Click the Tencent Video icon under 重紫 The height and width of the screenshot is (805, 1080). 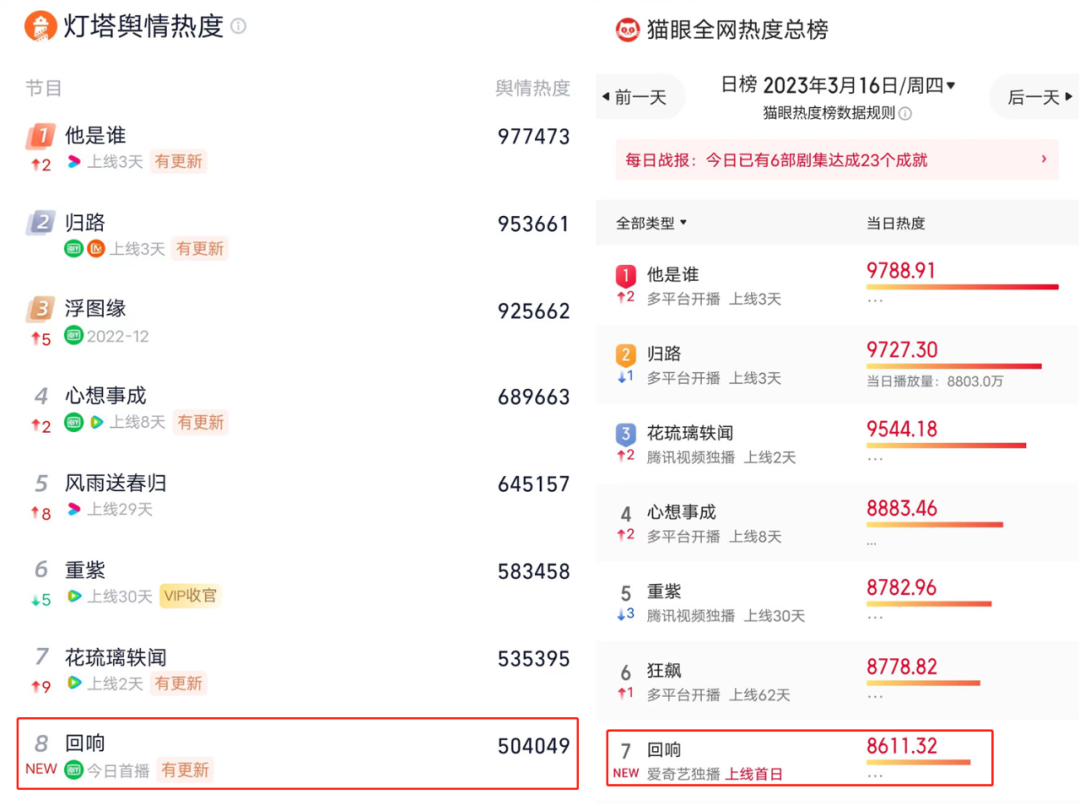pos(74,596)
